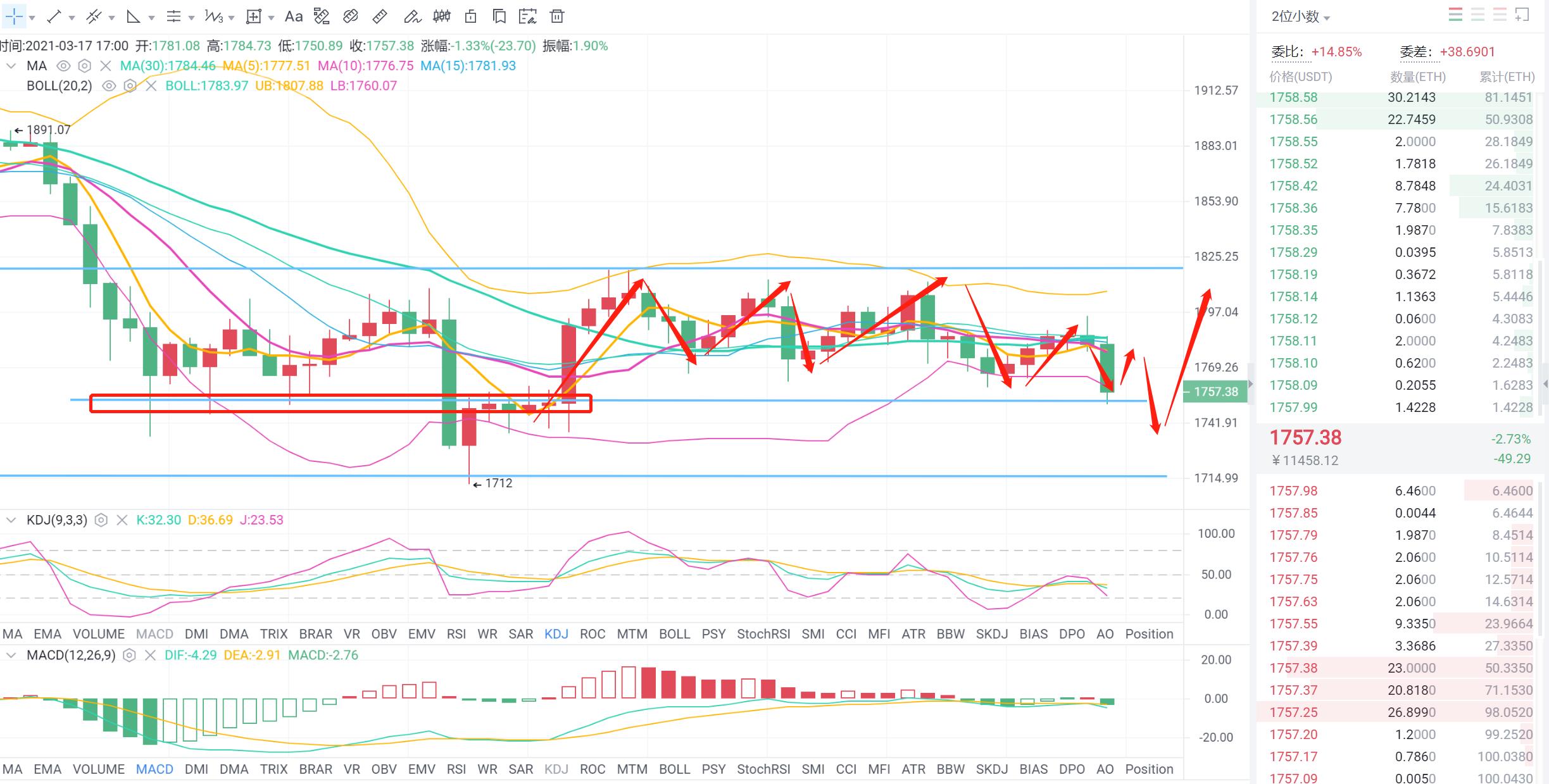The width and height of the screenshot is (1549, 784).
Task: Switch upper indicator tab to RSI
Action: tap(456, 634)
